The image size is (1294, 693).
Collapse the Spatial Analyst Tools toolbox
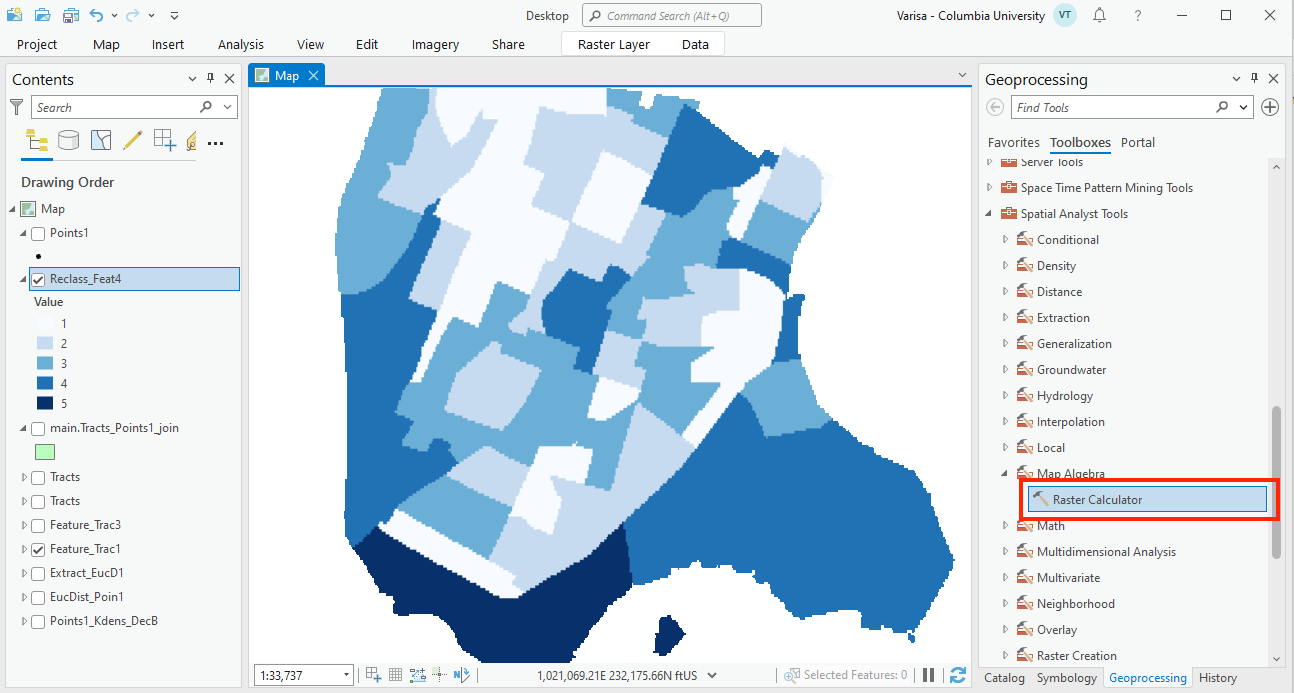pos(990,213)
